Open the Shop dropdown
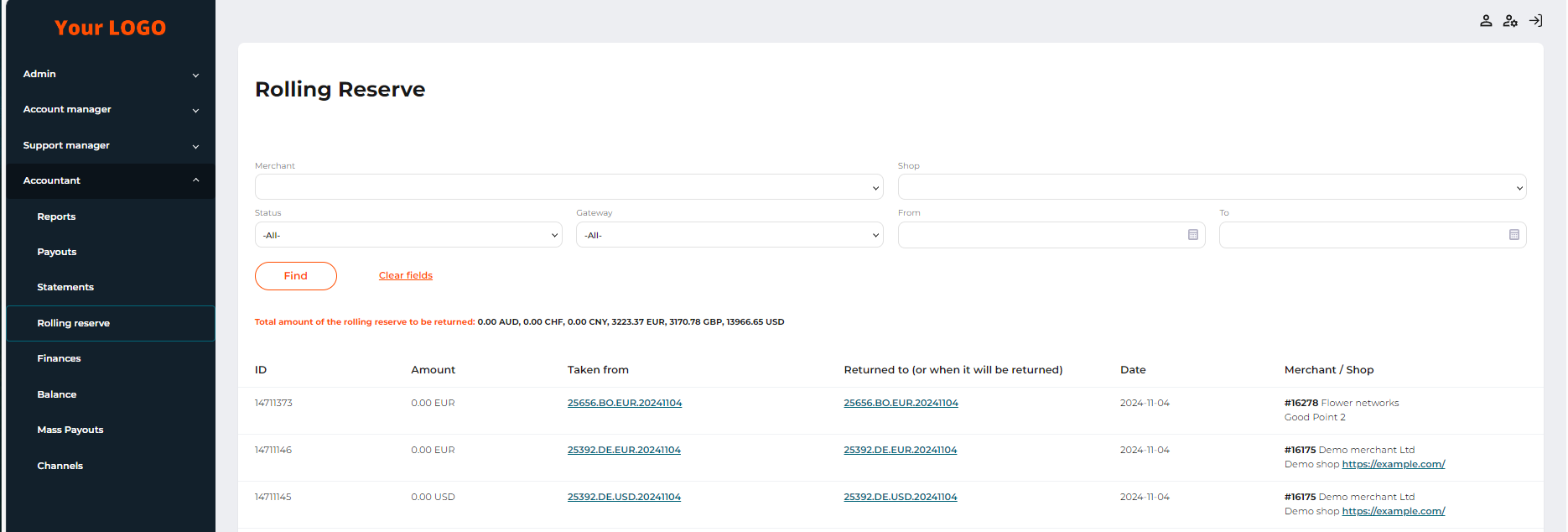This screenshot has height=532, width=1568. pos(1211,187)
